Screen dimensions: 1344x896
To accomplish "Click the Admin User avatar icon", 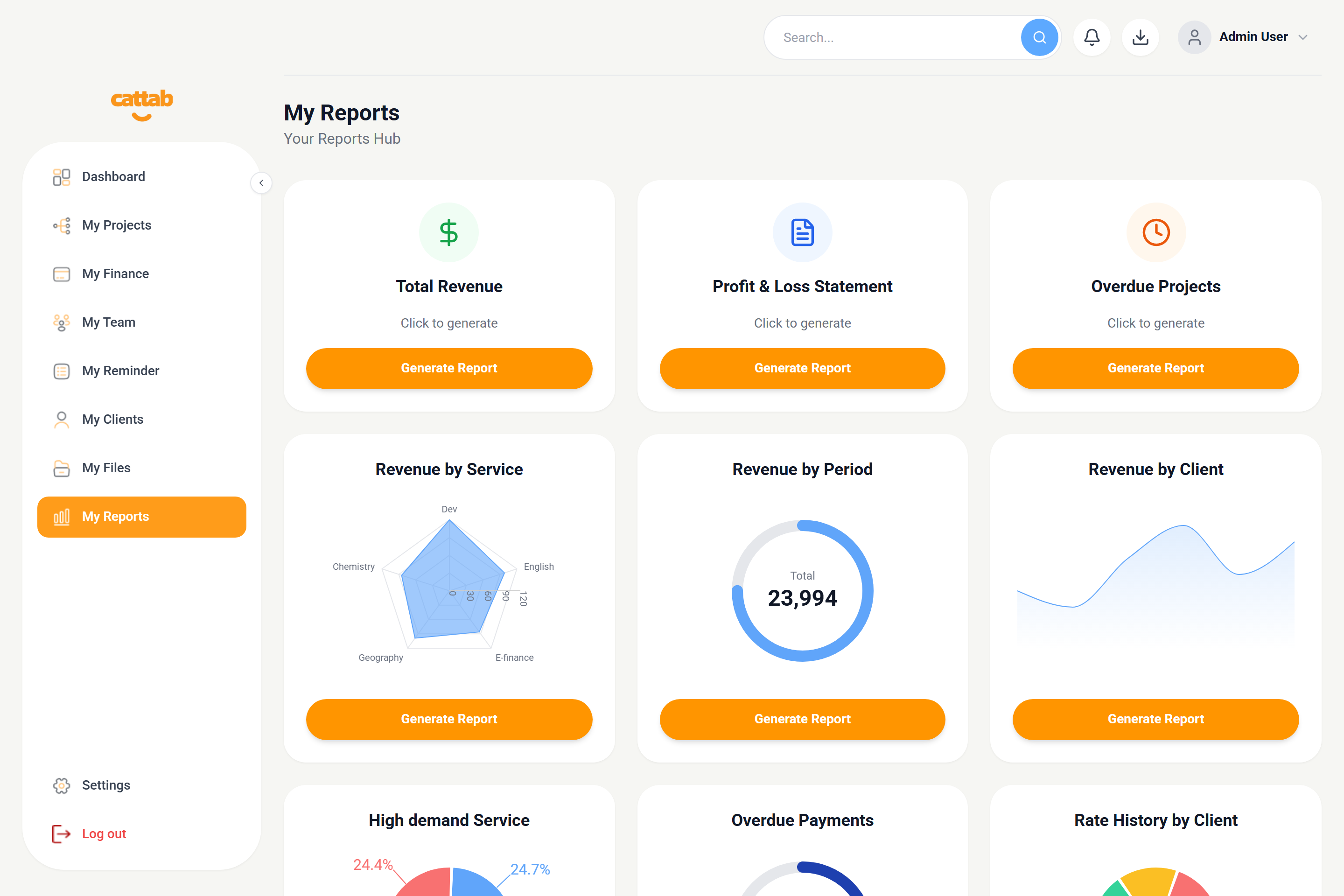I will click(x=1194, y=38).
